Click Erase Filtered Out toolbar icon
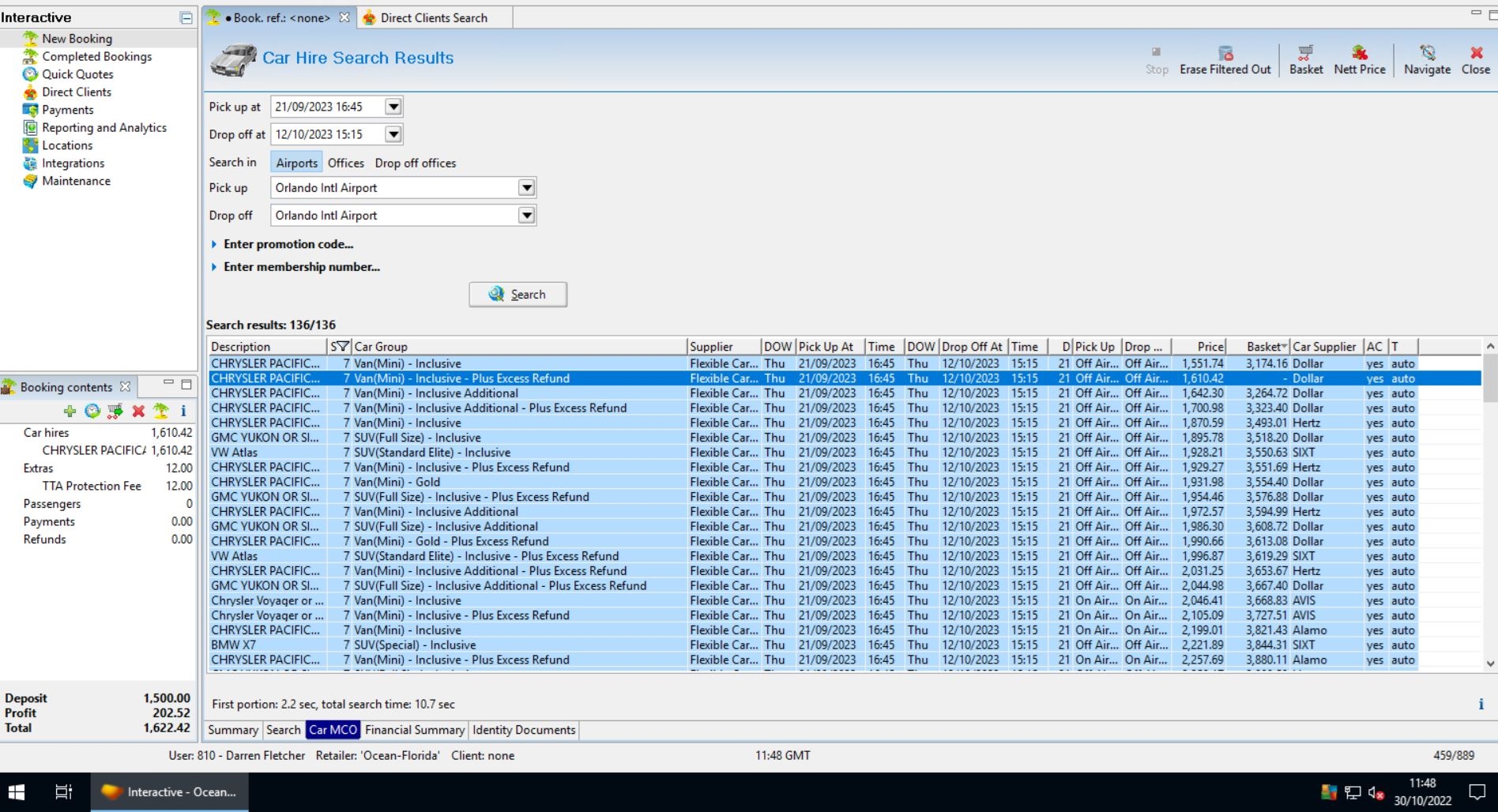The width and height of the screenshot is (1498, 812). pyautogui.click(x=1225, y=59)
